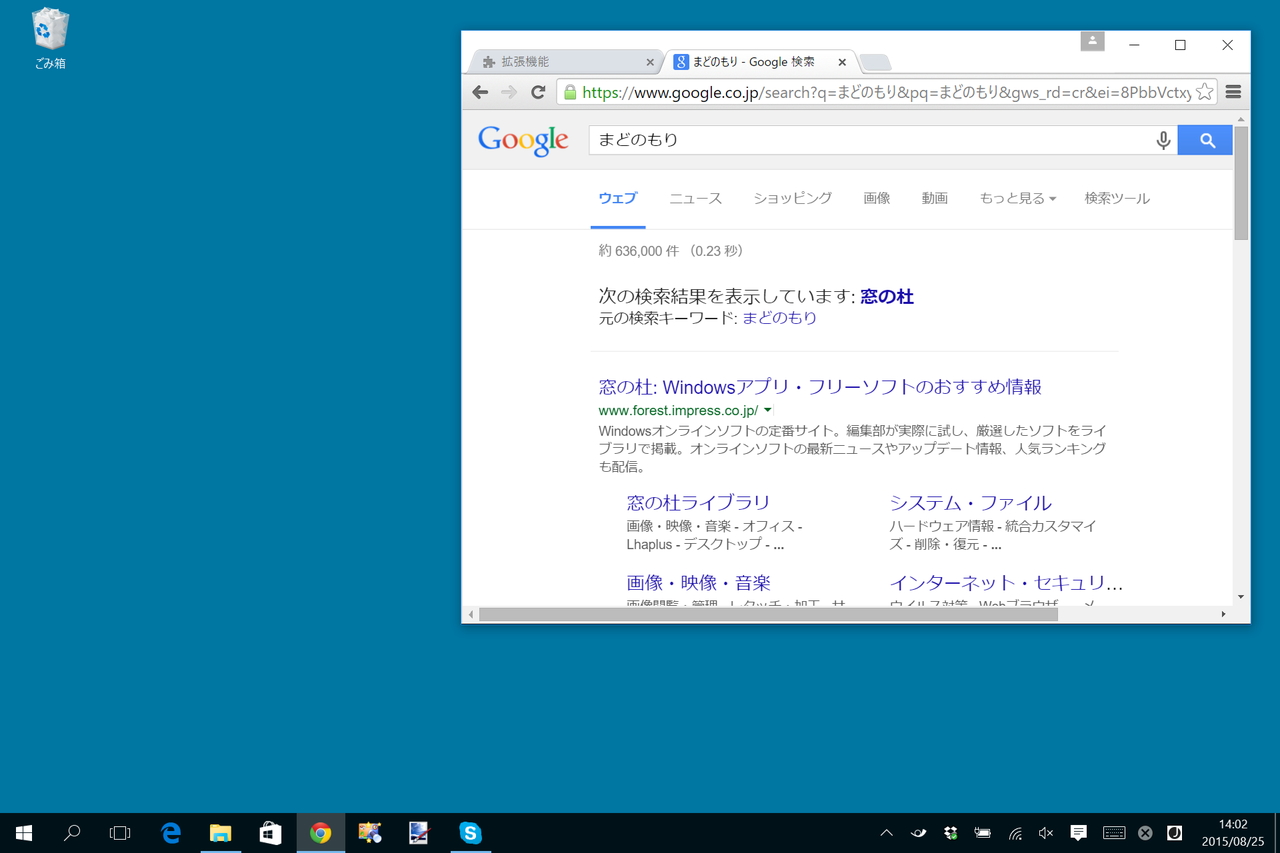Expand the もっと見る search dropdown
Screen dimensions: 1280x853
click(x=1016, y=198)
